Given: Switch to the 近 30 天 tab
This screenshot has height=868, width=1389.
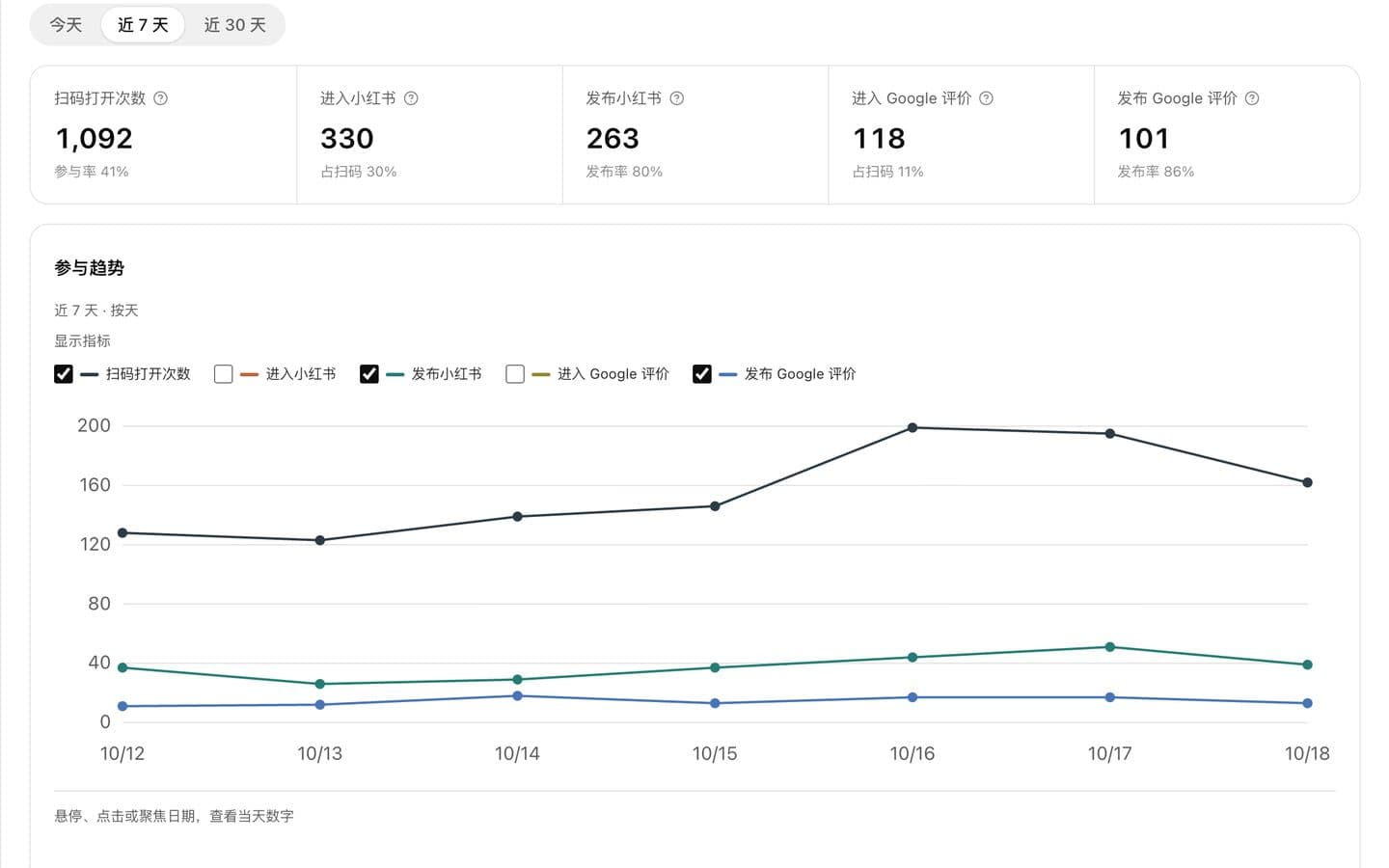Looking at the screenshot, I should point(234,25).
